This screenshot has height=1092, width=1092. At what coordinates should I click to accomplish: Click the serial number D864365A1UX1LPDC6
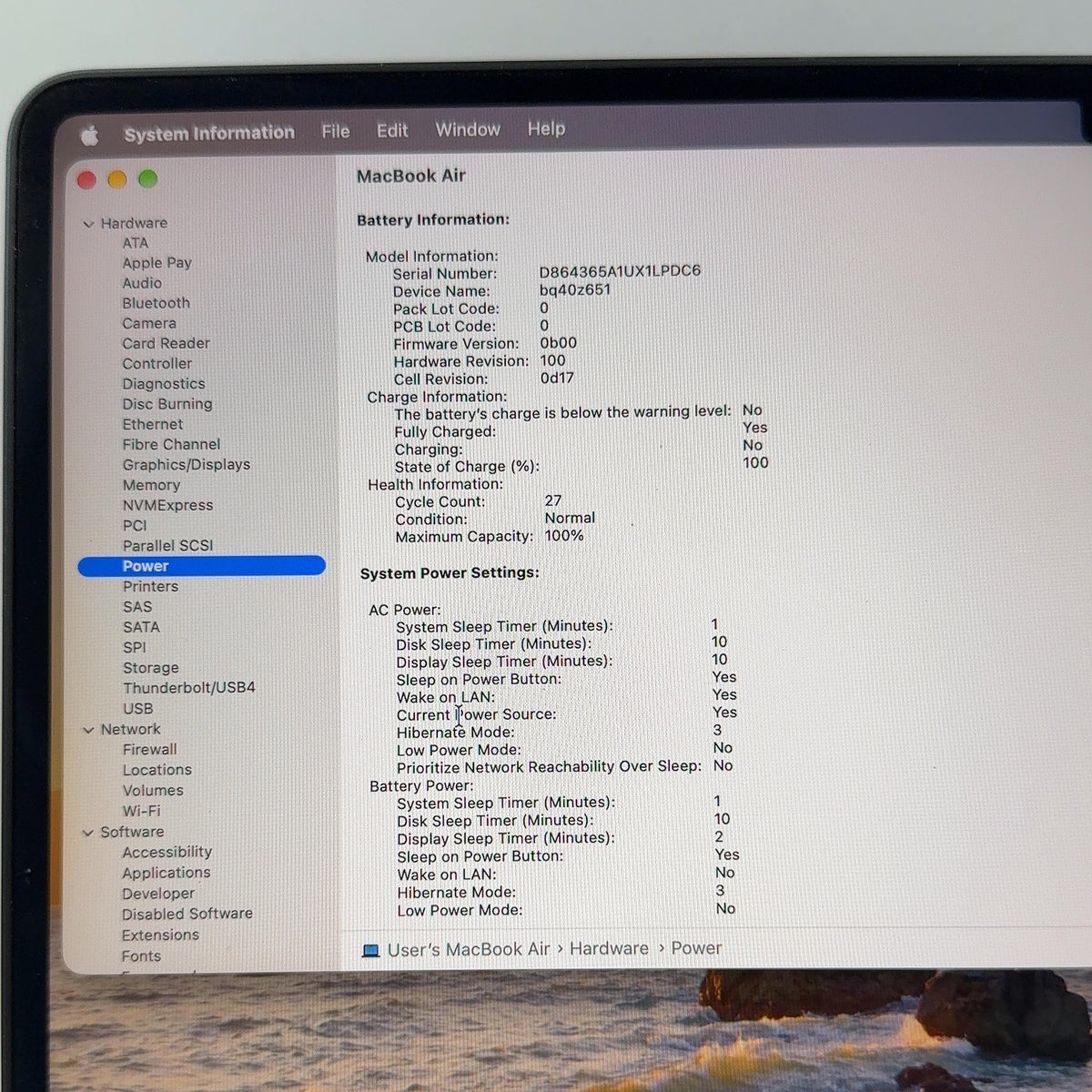point(620,271)
